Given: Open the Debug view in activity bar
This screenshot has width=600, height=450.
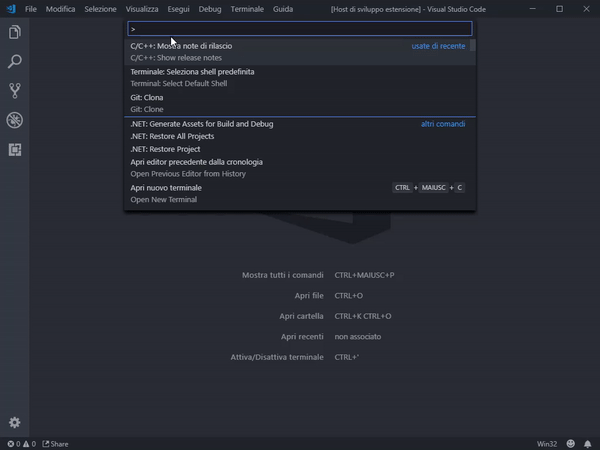Looking at the screenshot, I should pos(15,120).
